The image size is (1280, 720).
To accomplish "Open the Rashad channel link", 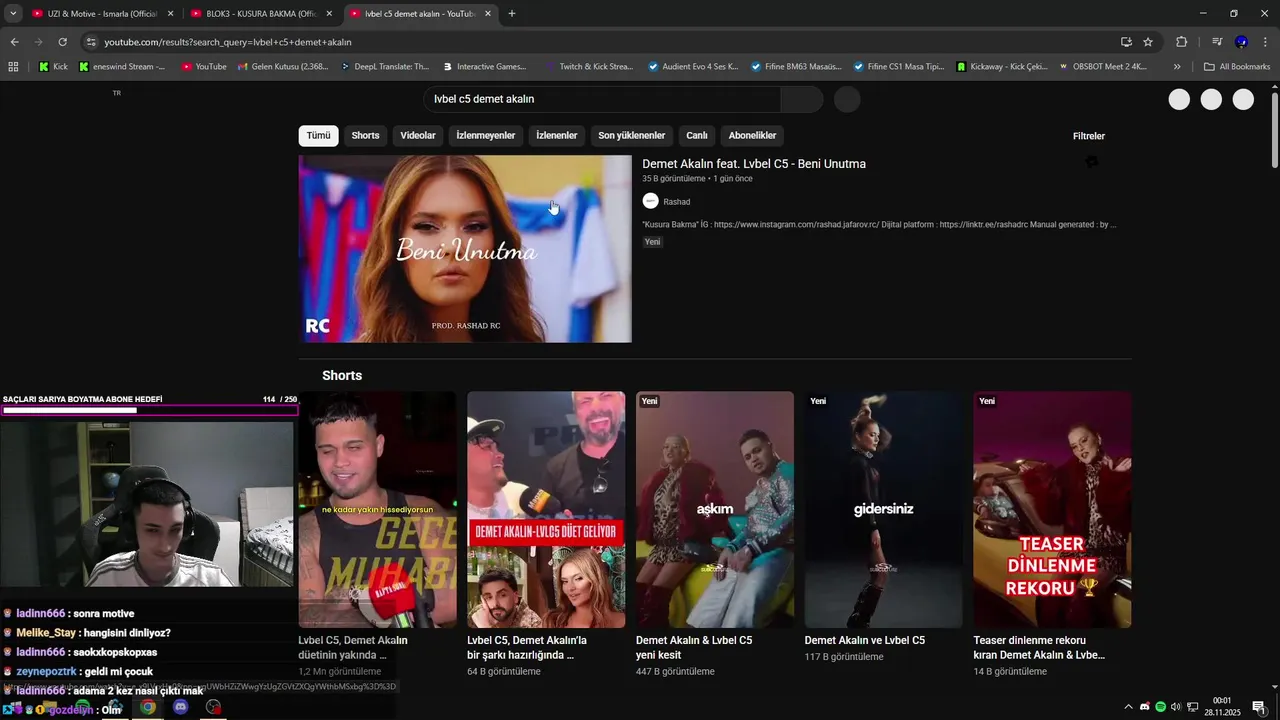I will 677,202.
